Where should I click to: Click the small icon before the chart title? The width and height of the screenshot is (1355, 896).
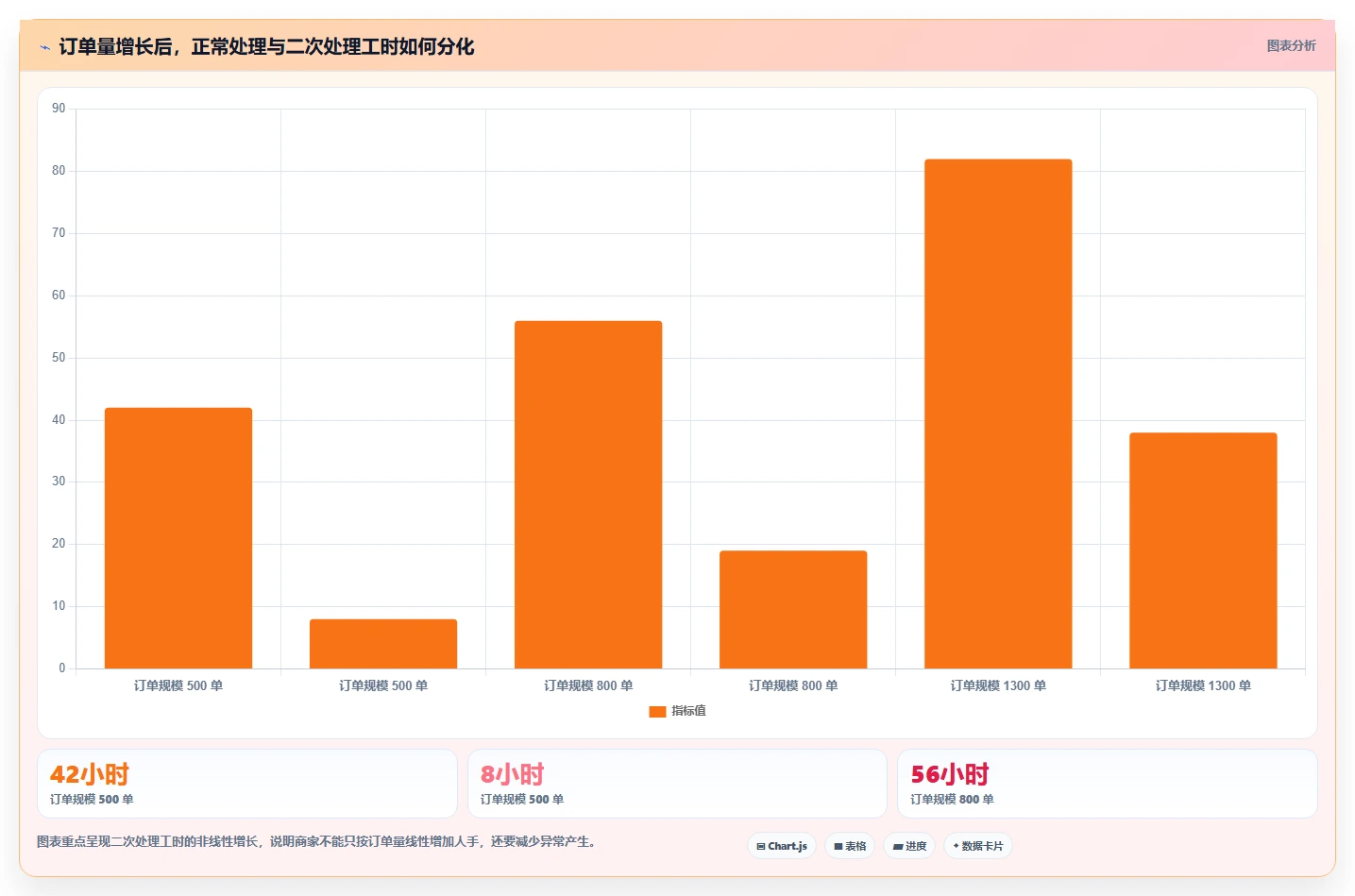pos(44,47)
